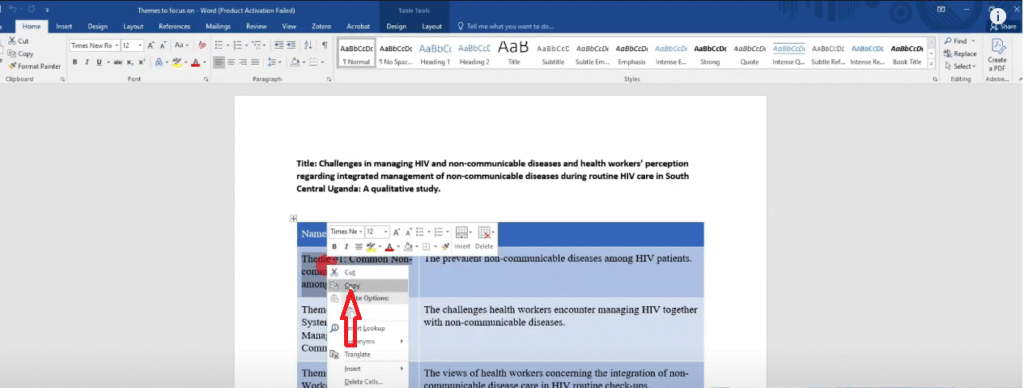The image size is (1024, 388).
Task: Open the Table Tools Layout tab
Action: [x=432, y=27]
